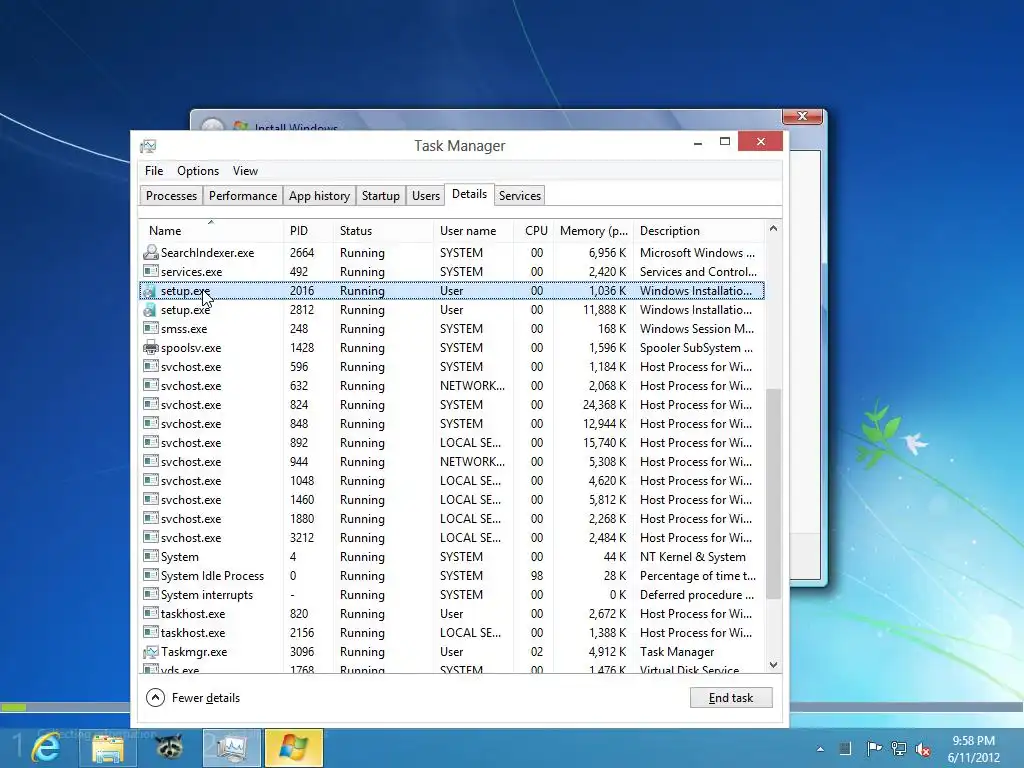Click the process list scroll down arrow
Image resolution: width=1024 pixels, height=768 pixels.
coord(773,665)
